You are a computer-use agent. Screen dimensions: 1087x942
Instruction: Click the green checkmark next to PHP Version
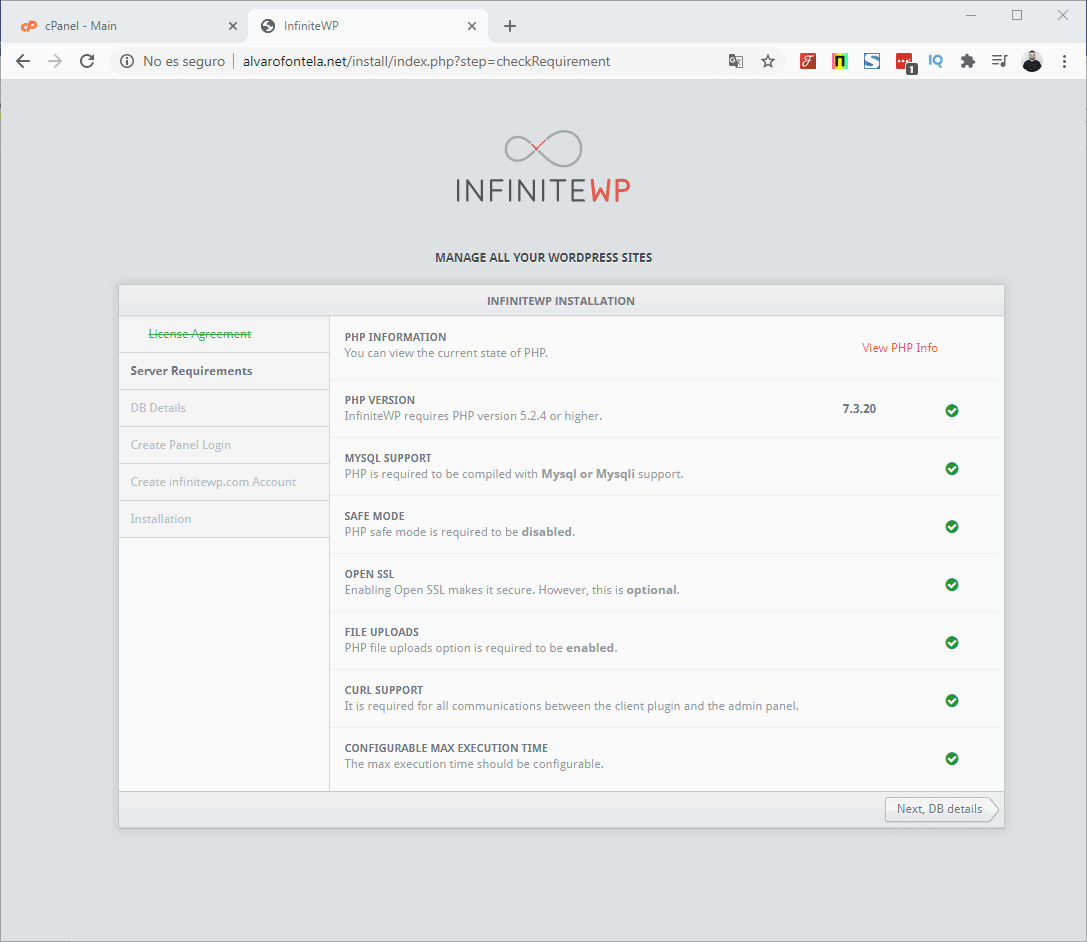coord(951,410)
